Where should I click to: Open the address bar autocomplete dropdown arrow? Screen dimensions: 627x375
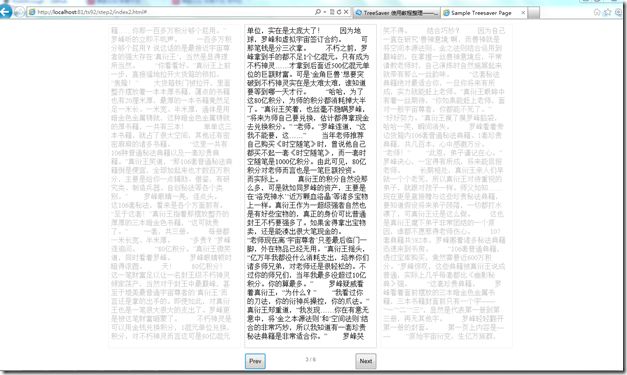click(325, 12)
